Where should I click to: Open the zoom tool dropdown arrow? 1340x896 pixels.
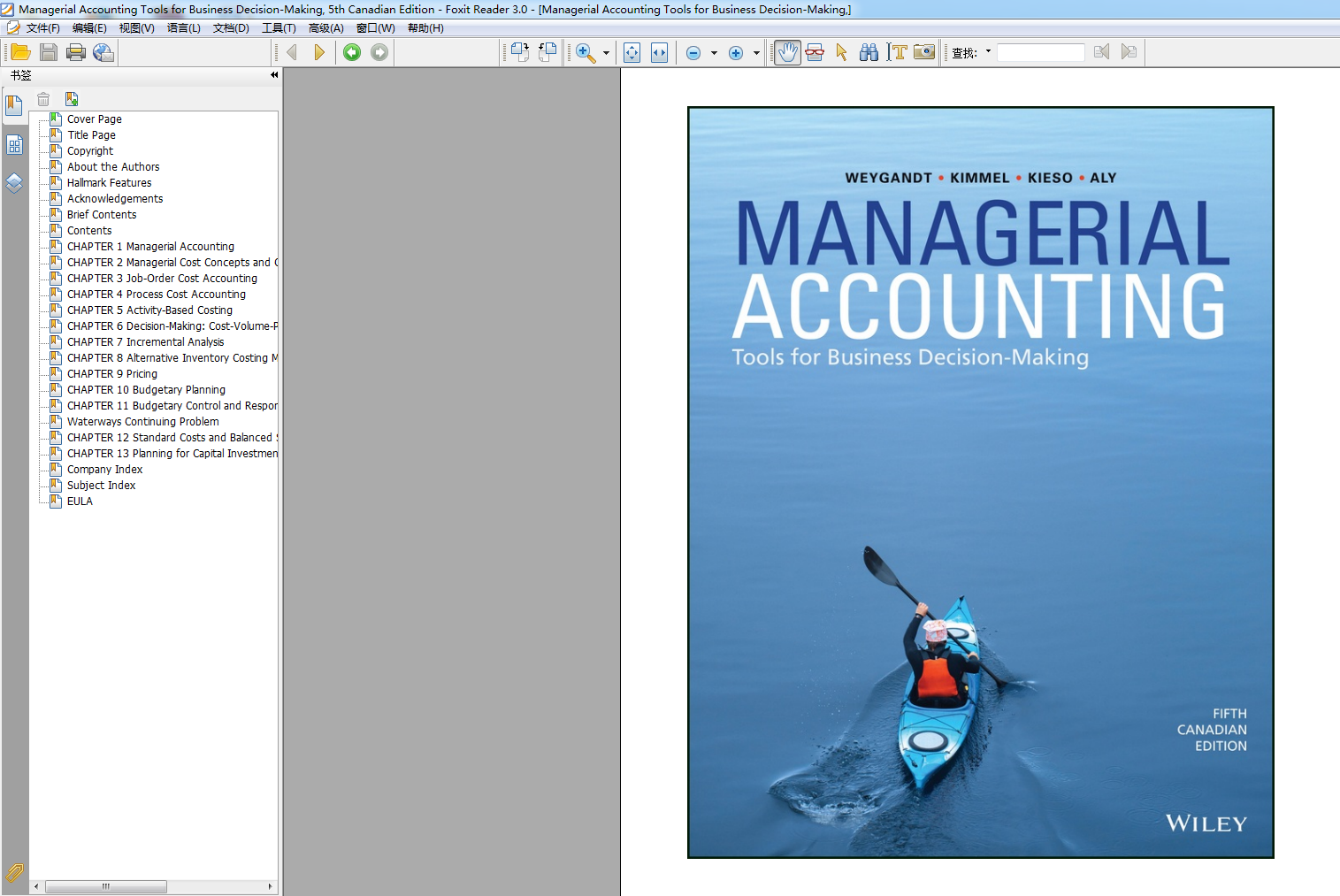click(x=606, y=53)
